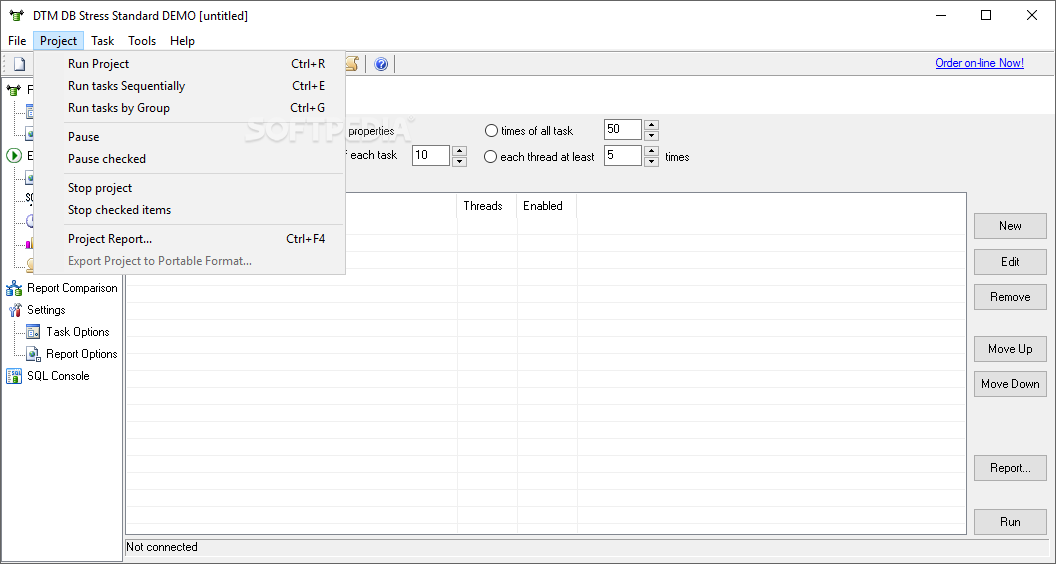
Task: Decrease the times of all task value 50
Action: tap(651, 135)
